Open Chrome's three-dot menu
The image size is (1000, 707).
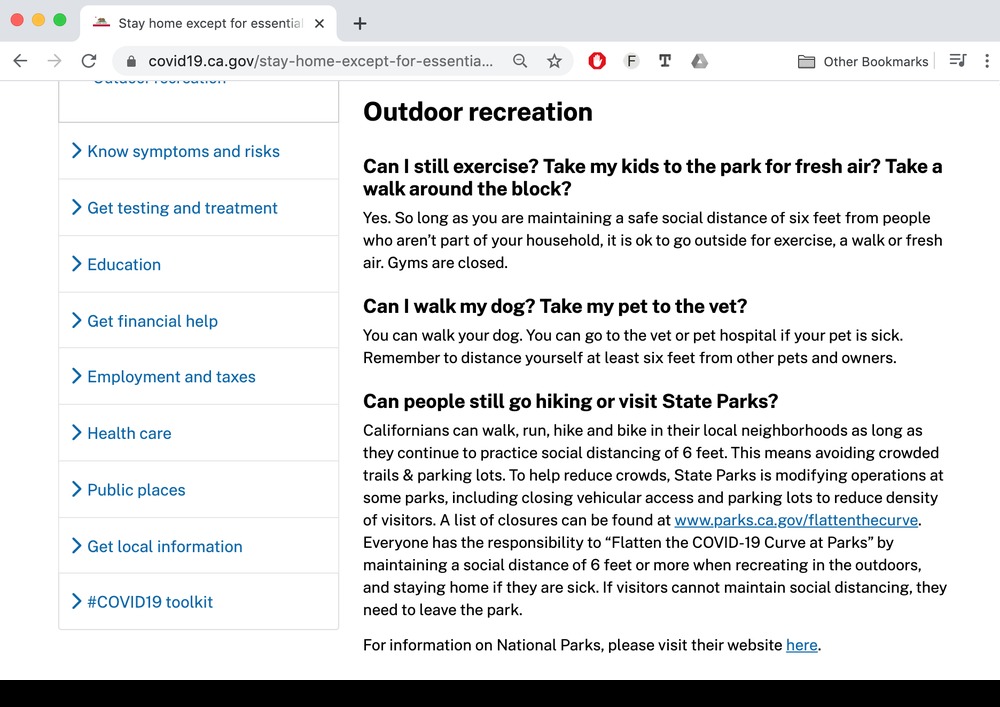coord(986,61)
